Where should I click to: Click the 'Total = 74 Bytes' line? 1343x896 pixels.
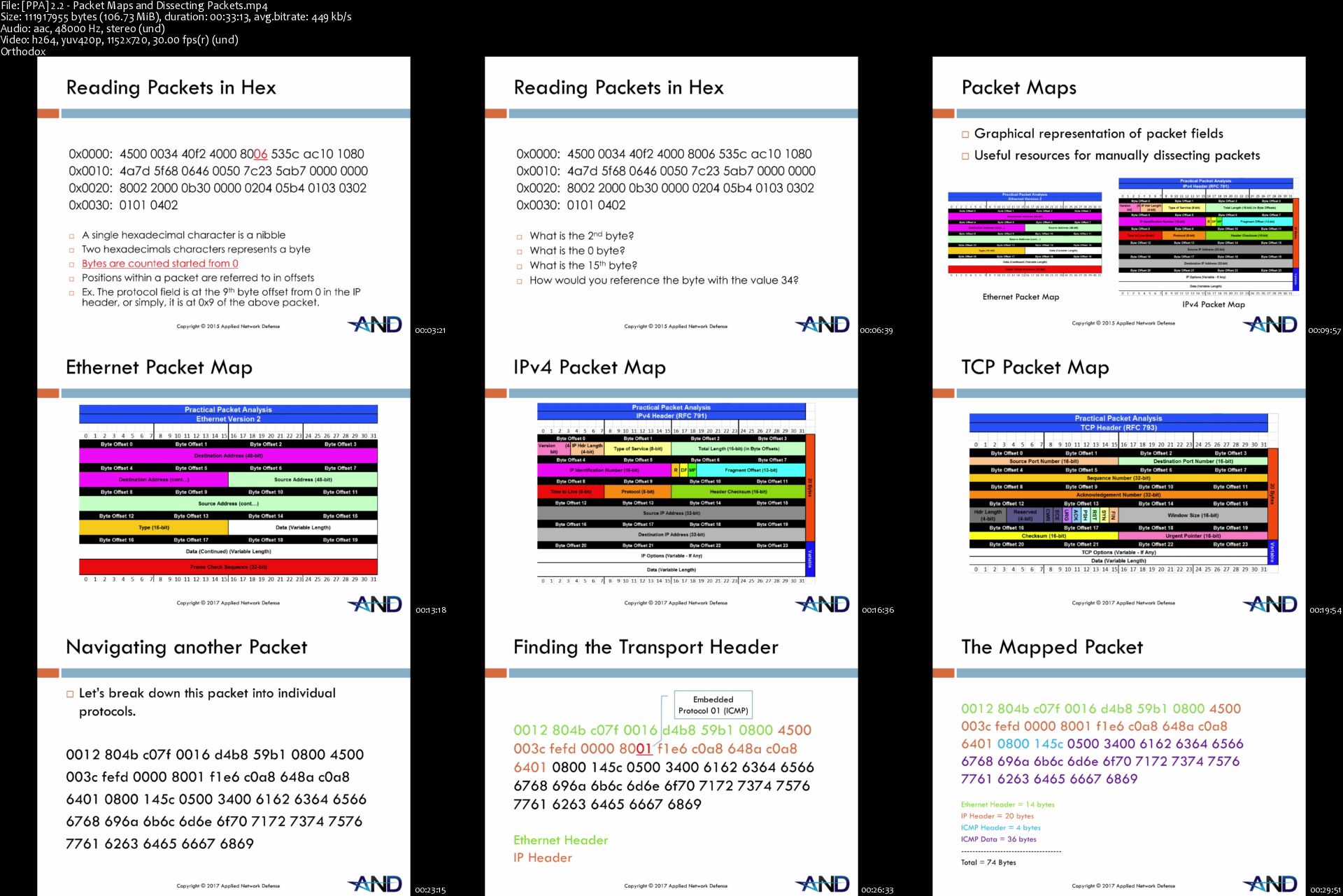pos(988,862)
